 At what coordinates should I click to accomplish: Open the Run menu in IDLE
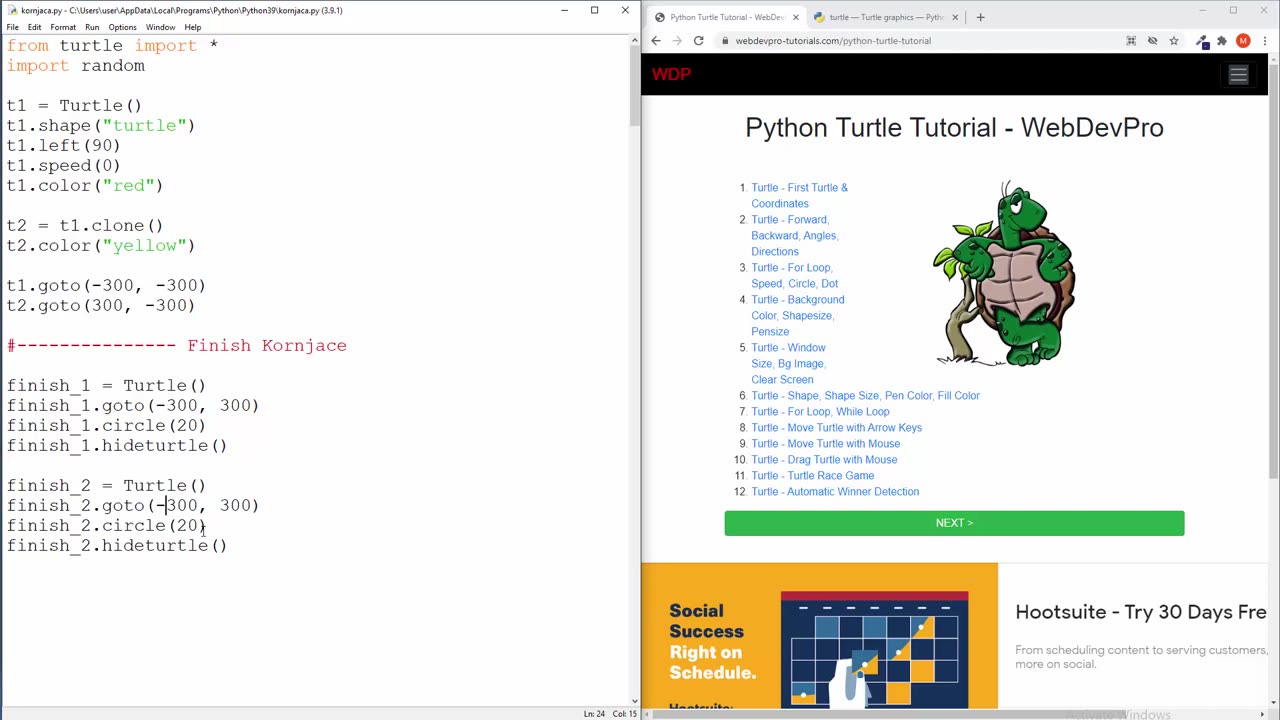tap(92, 27)
